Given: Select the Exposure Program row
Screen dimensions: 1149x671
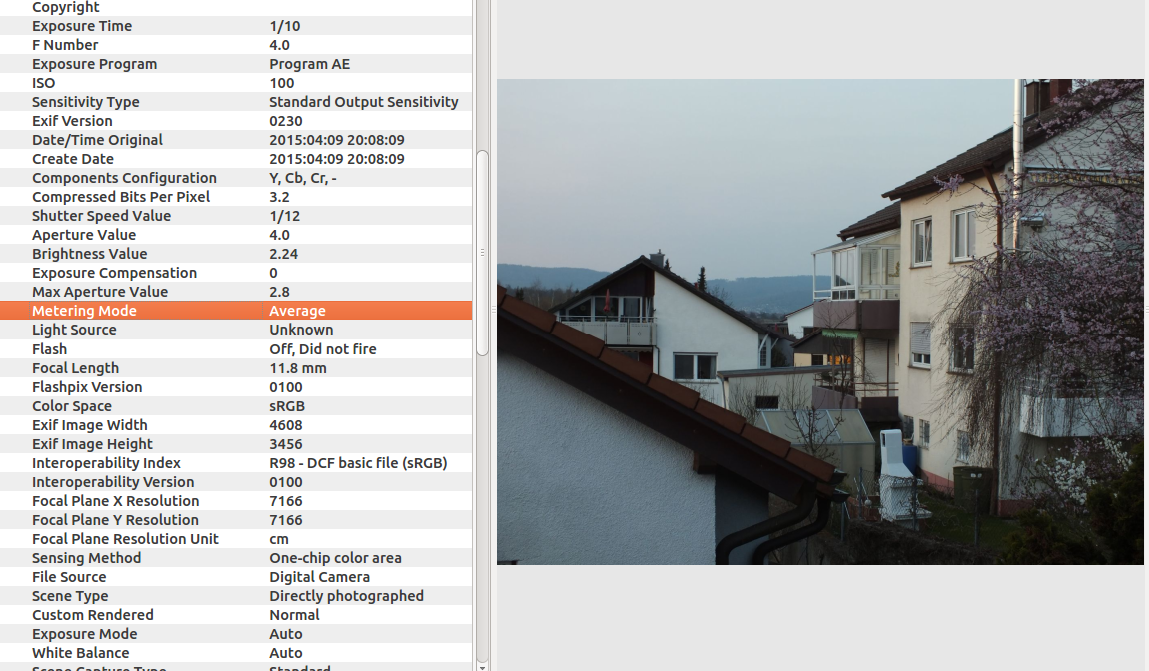Looking at the screenshot, I should 236,64.
